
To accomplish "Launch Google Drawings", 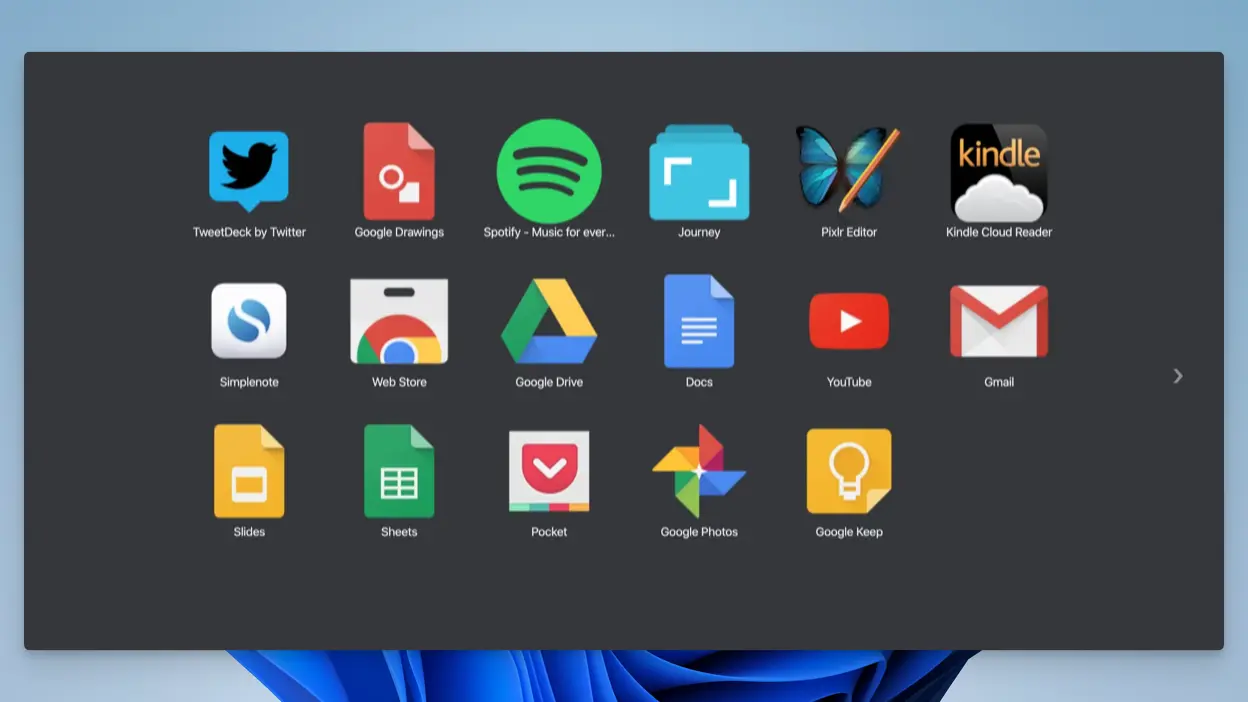I will (x=399, y=170).
